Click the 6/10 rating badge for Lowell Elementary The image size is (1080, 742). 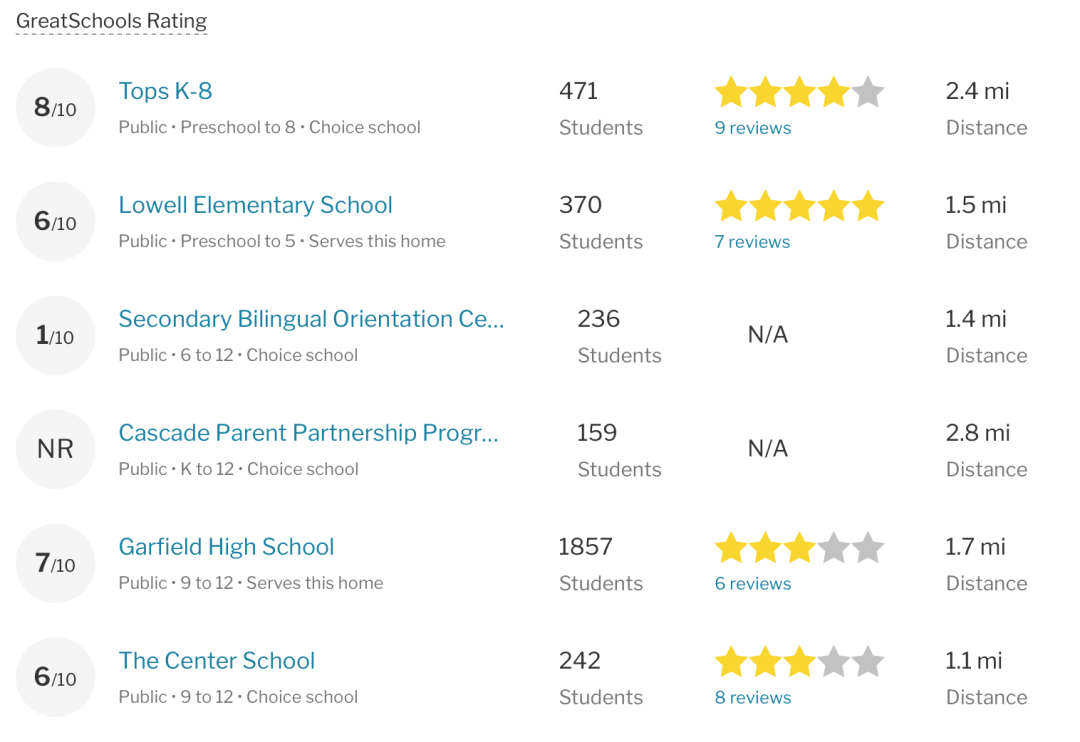(55, 221)
